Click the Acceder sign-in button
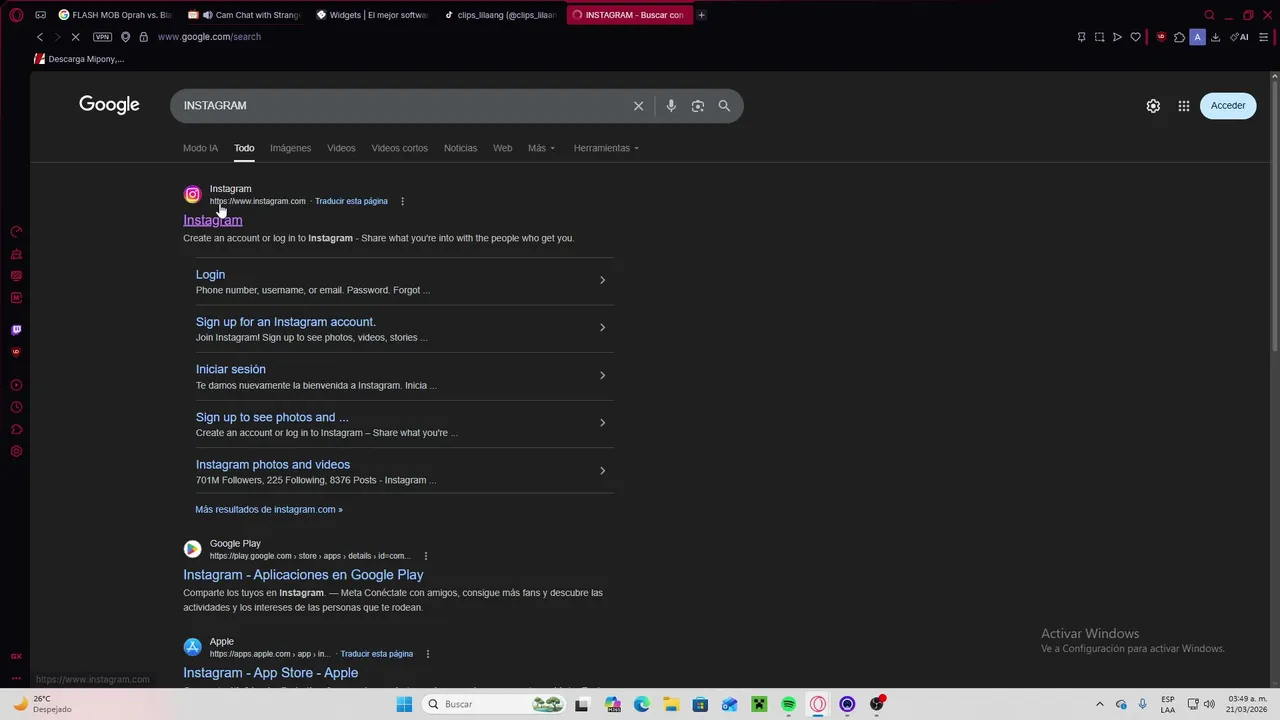The width and height of the screenshot is (1280, 720). click(1228, 105)
